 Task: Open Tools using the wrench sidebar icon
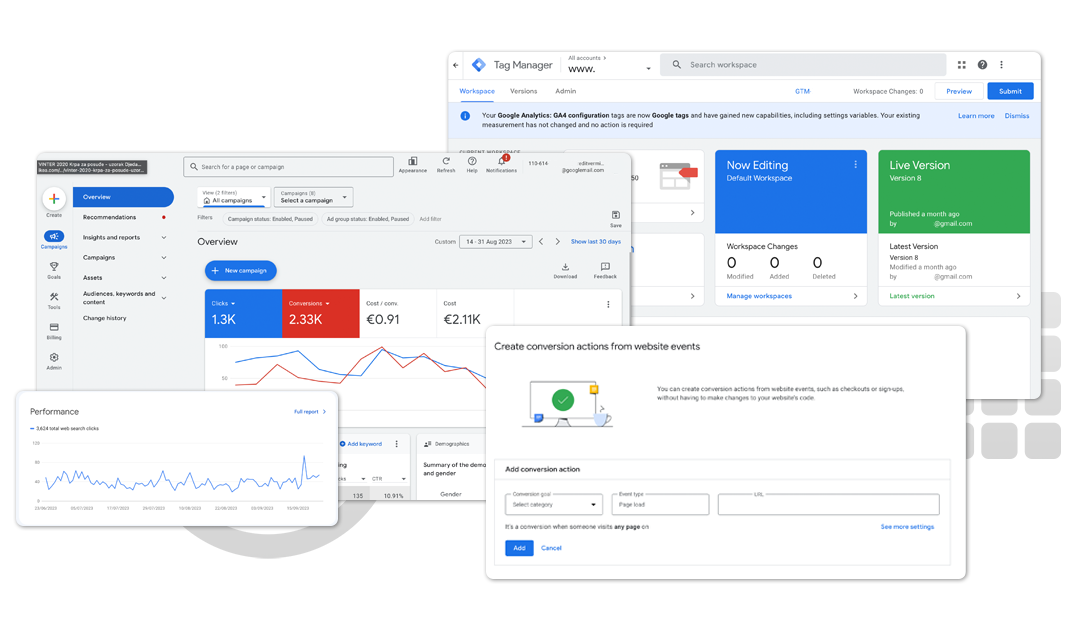[52, 294]
